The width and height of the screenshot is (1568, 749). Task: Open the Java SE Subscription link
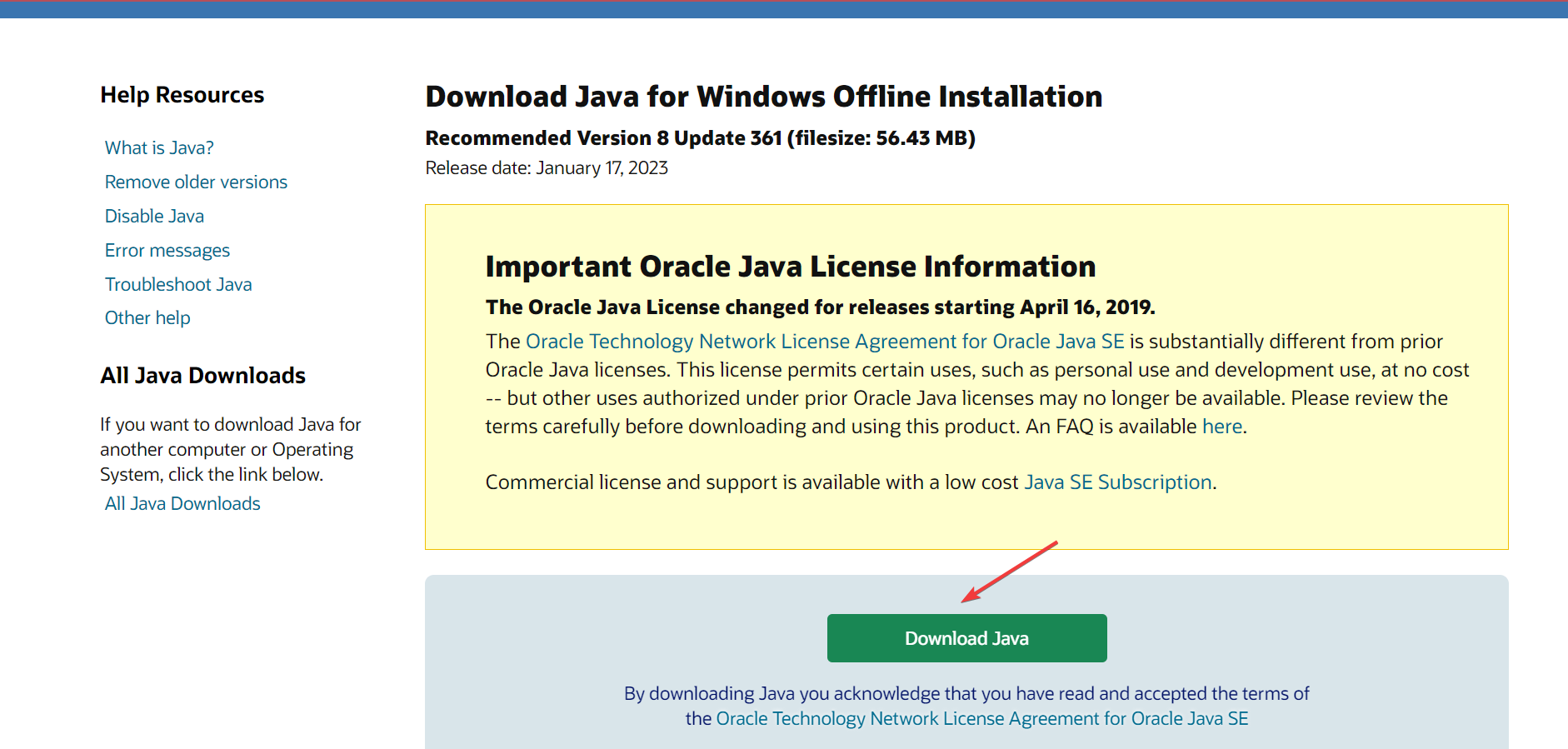point(1117,482)
